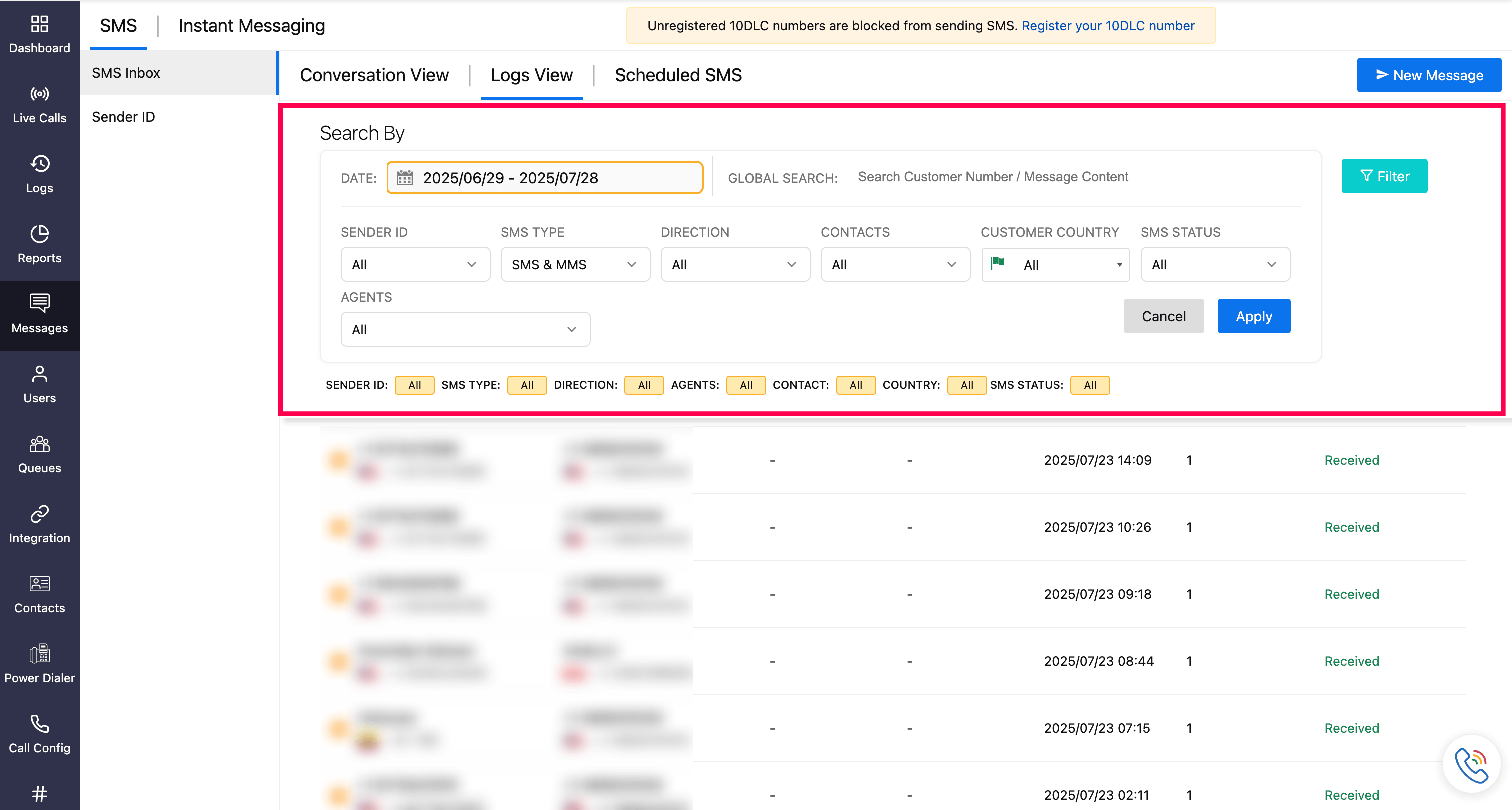Open Call Config in sidebar
1512x810 pixels.
(39, 735)
